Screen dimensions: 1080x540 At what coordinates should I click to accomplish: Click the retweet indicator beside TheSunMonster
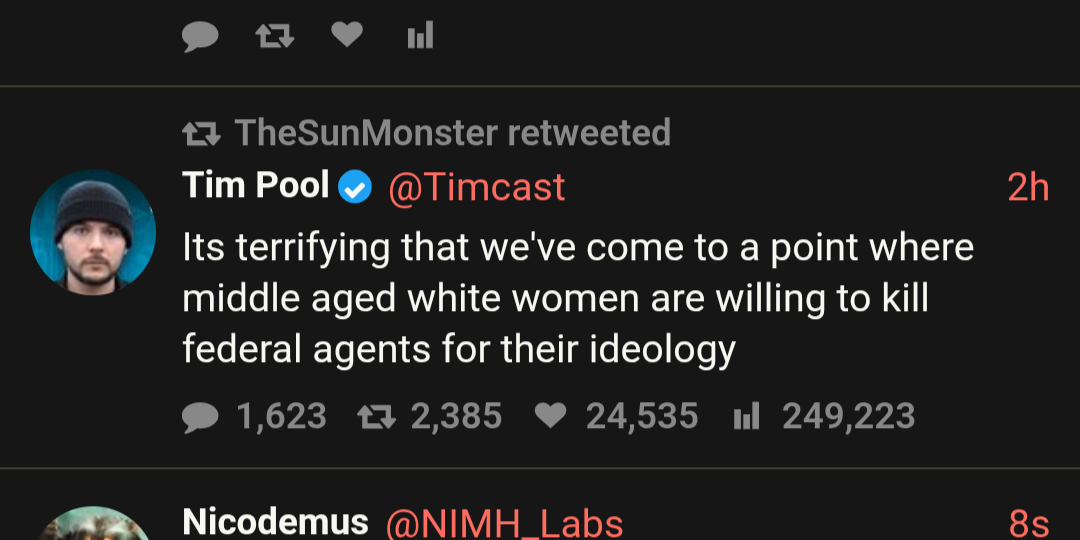tap(200, 132)
